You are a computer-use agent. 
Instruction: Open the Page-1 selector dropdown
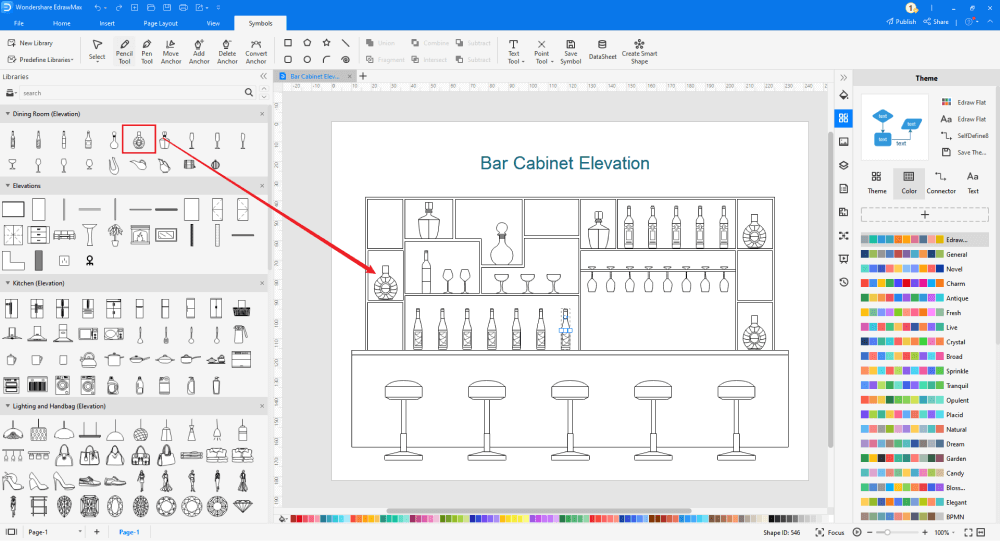click(55, 532)
